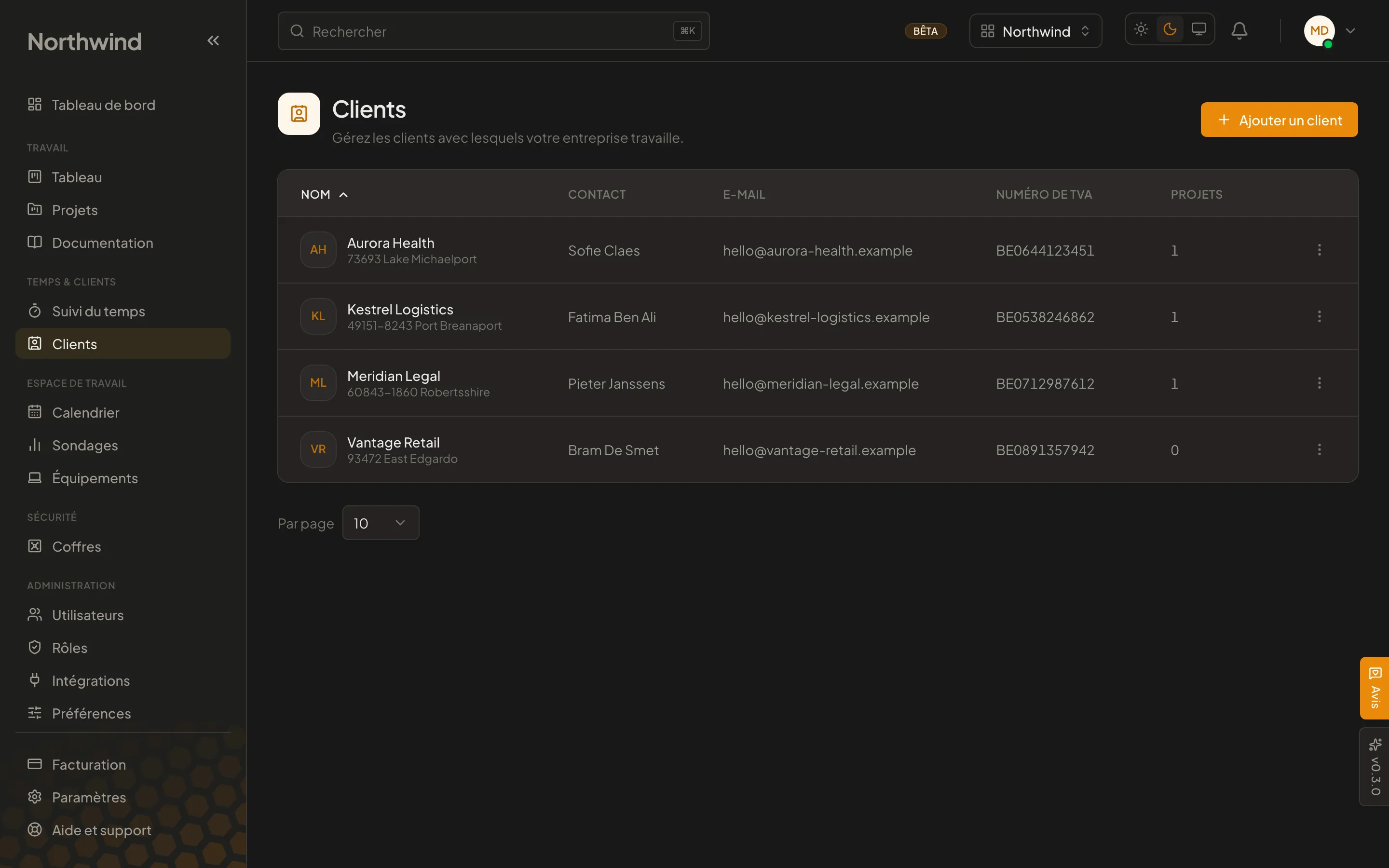Viewport: 1389px width, 868px height.
Task: Open the Équipements page
Action: pos(123,477)
